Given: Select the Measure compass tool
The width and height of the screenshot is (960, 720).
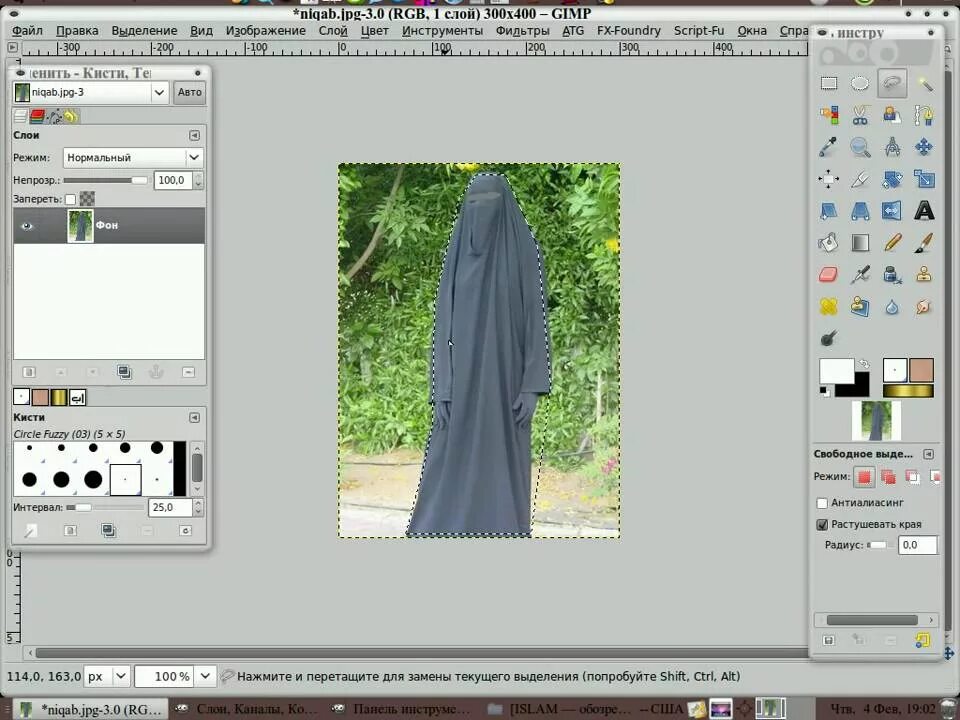Looking at the screenshot, I should (892, 147).
